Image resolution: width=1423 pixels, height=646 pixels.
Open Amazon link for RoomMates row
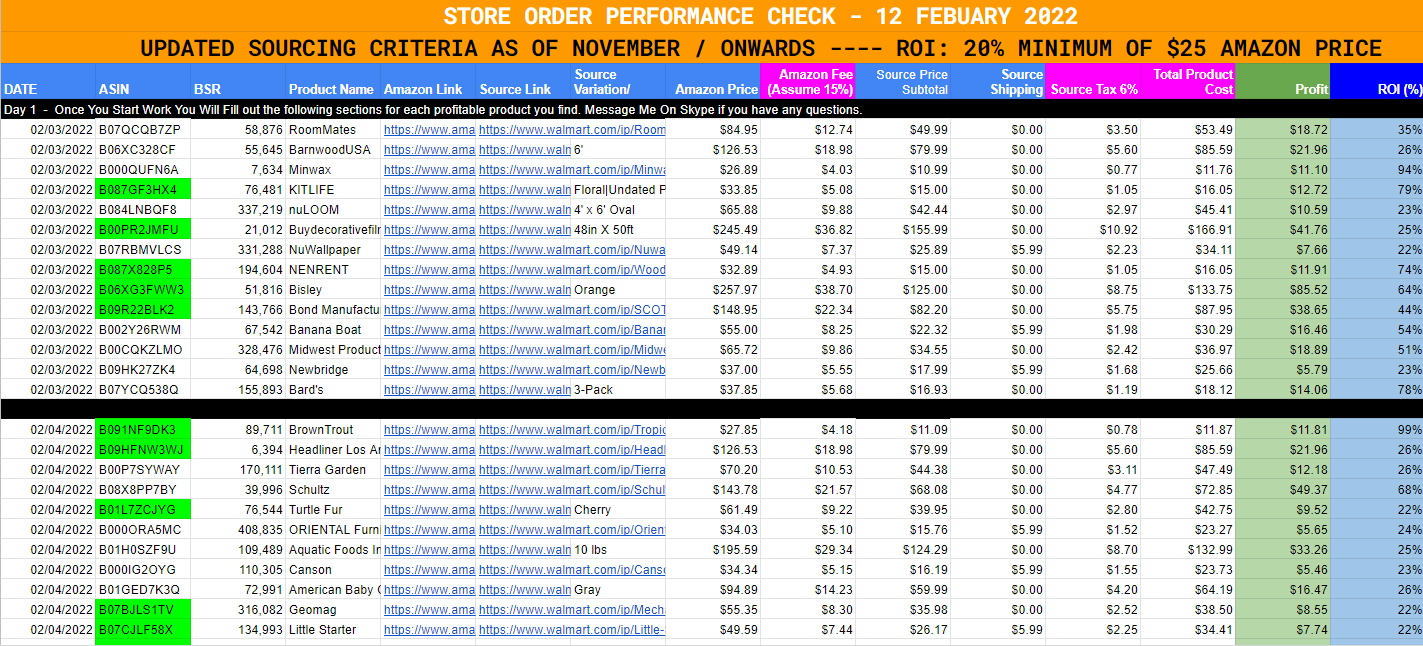(x=429, y=129)
